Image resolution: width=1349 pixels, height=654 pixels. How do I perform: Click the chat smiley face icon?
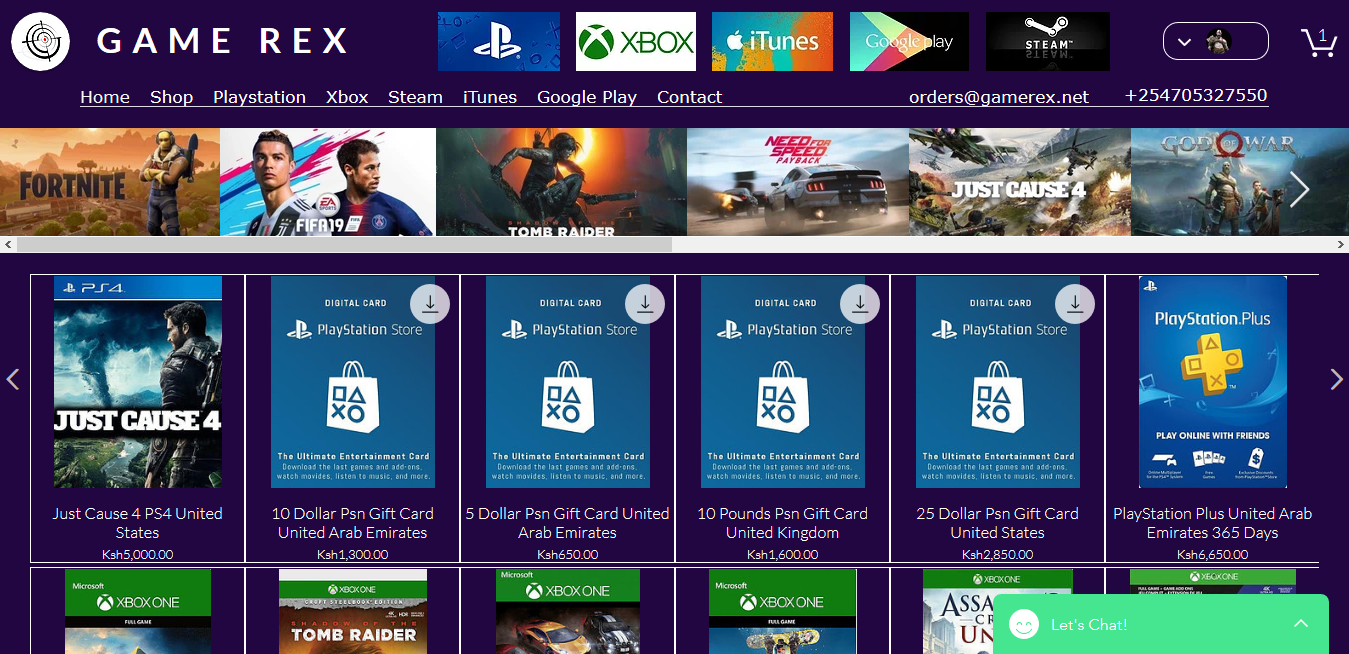tap(1023, 624)
